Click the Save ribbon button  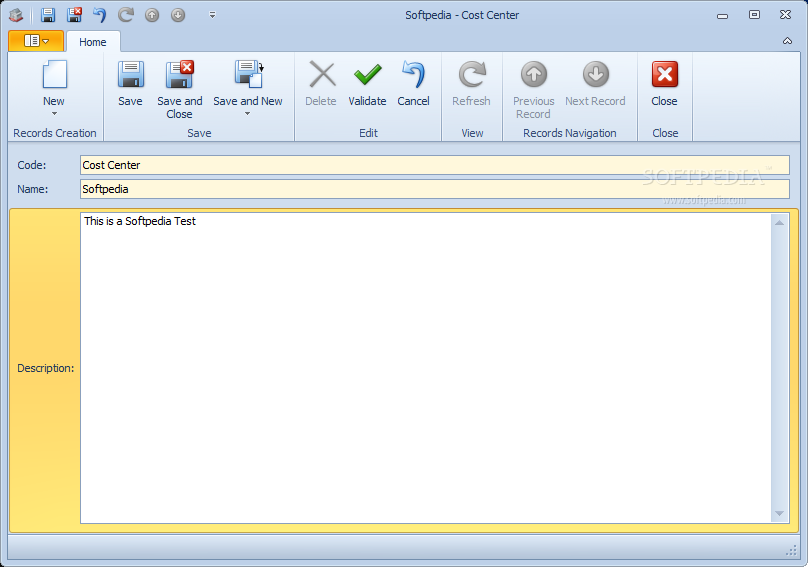click(x=130, y=84)
